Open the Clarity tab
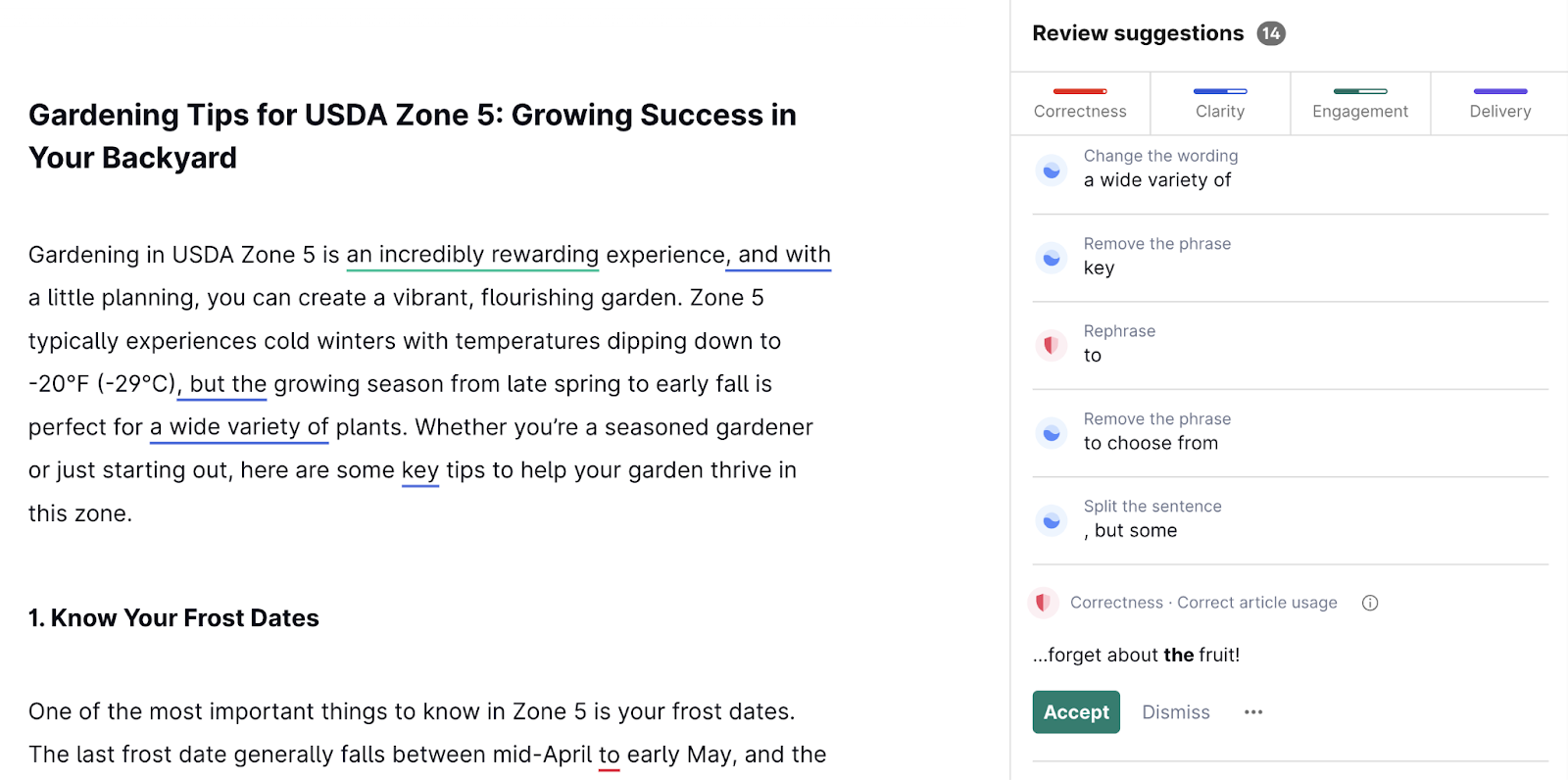Screen dimensions: 1568x780 click(x=1219, y=111)
